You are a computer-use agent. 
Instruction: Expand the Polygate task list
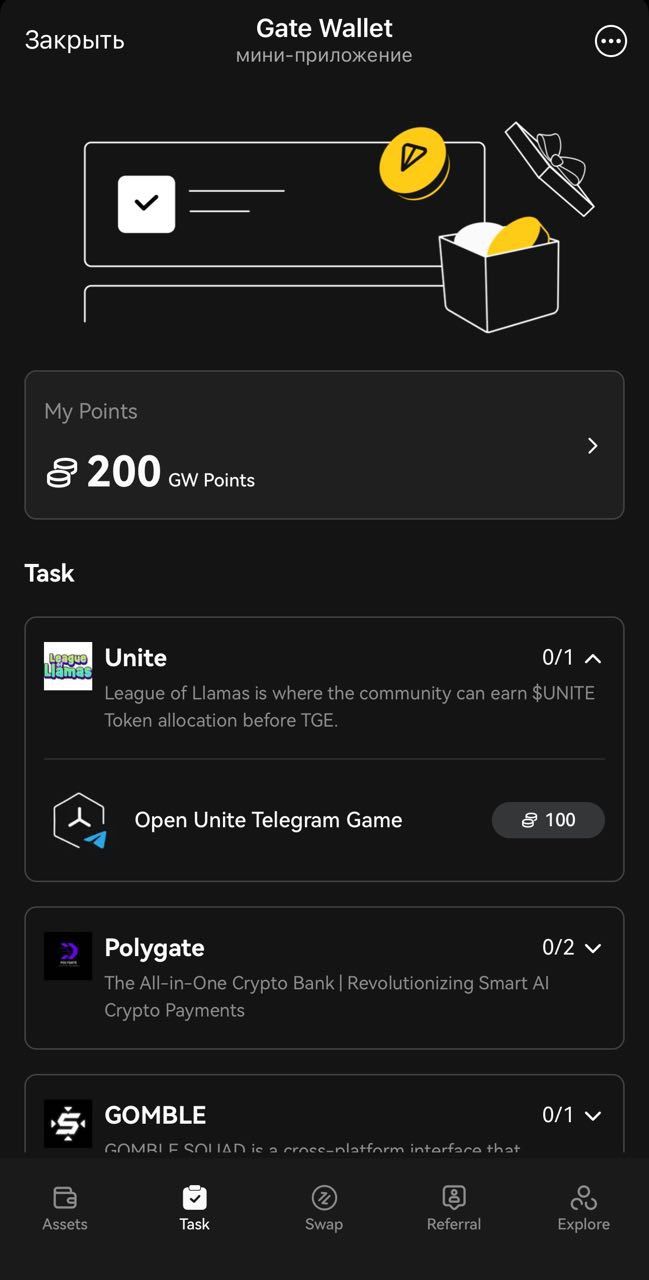(x=592, y=947)
